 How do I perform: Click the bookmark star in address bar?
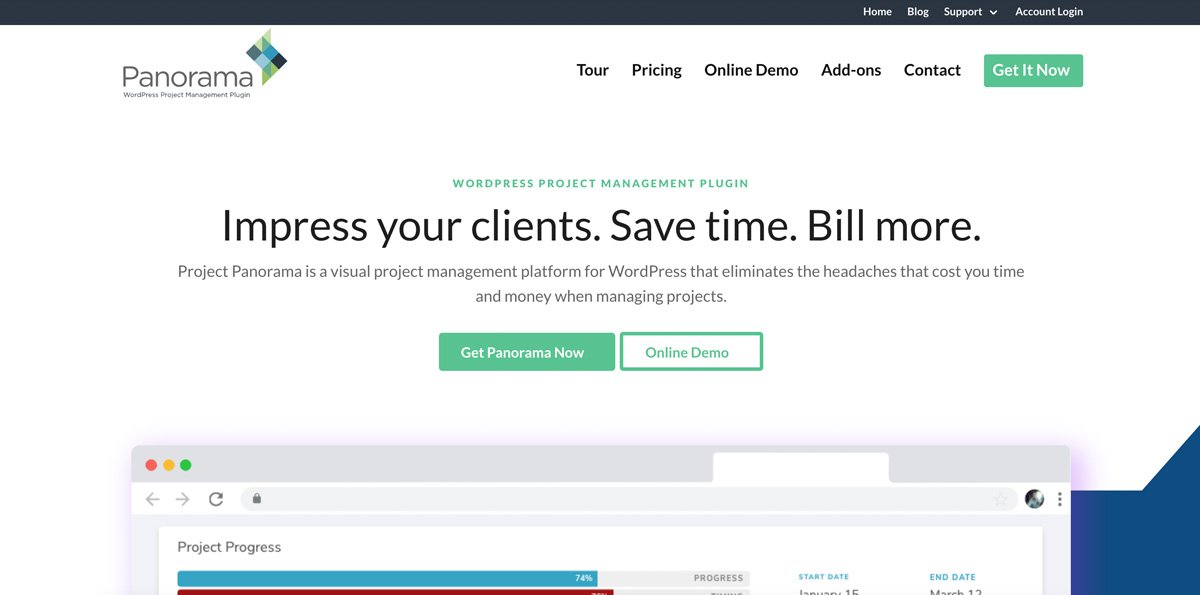point(1000,499)
